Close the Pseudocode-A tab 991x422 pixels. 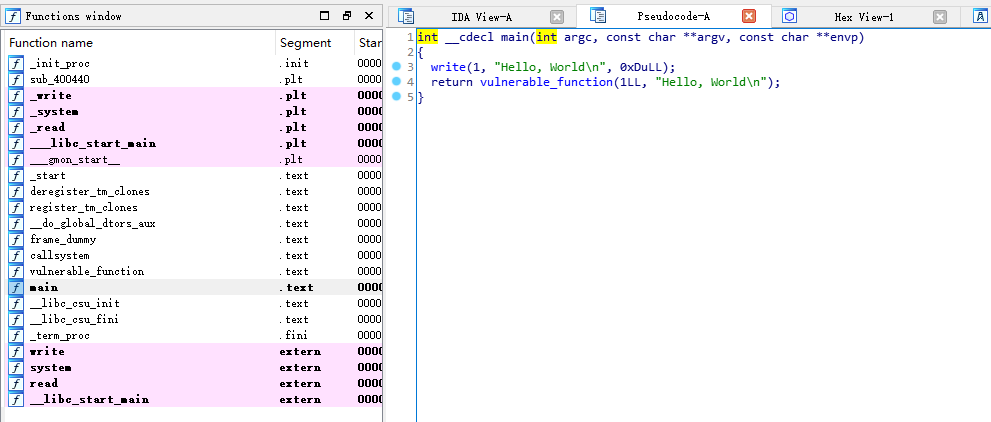coord(748,16)
